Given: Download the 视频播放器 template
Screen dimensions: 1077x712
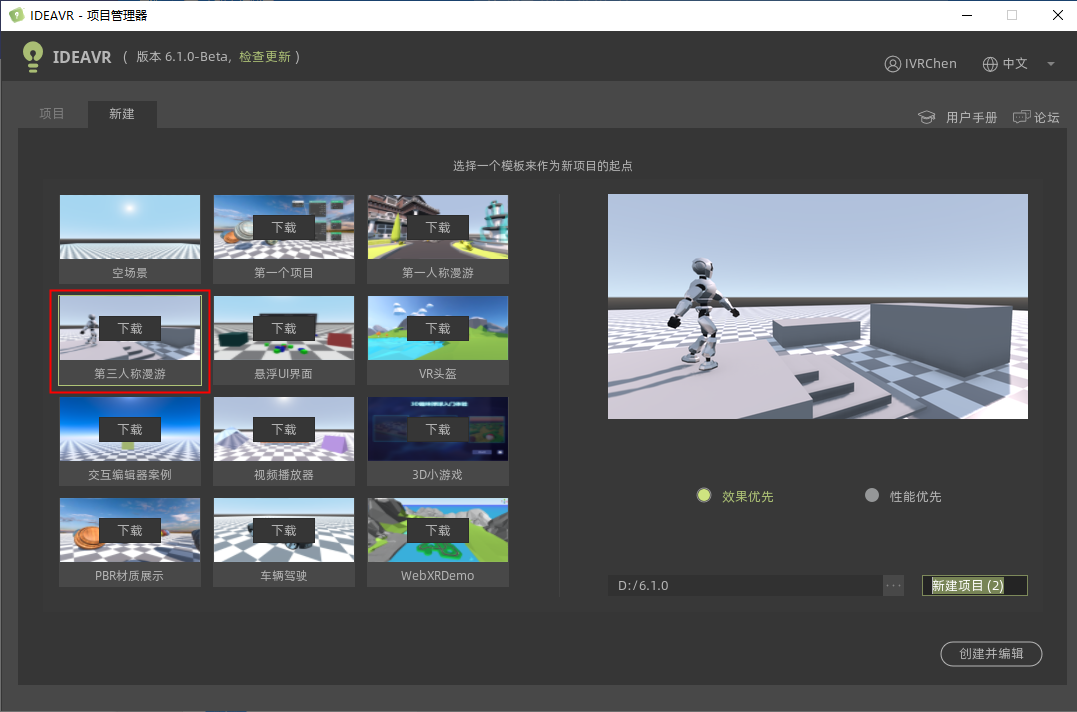Looking at the screenshot, I should pyautogui.click(x=284, y=429).
